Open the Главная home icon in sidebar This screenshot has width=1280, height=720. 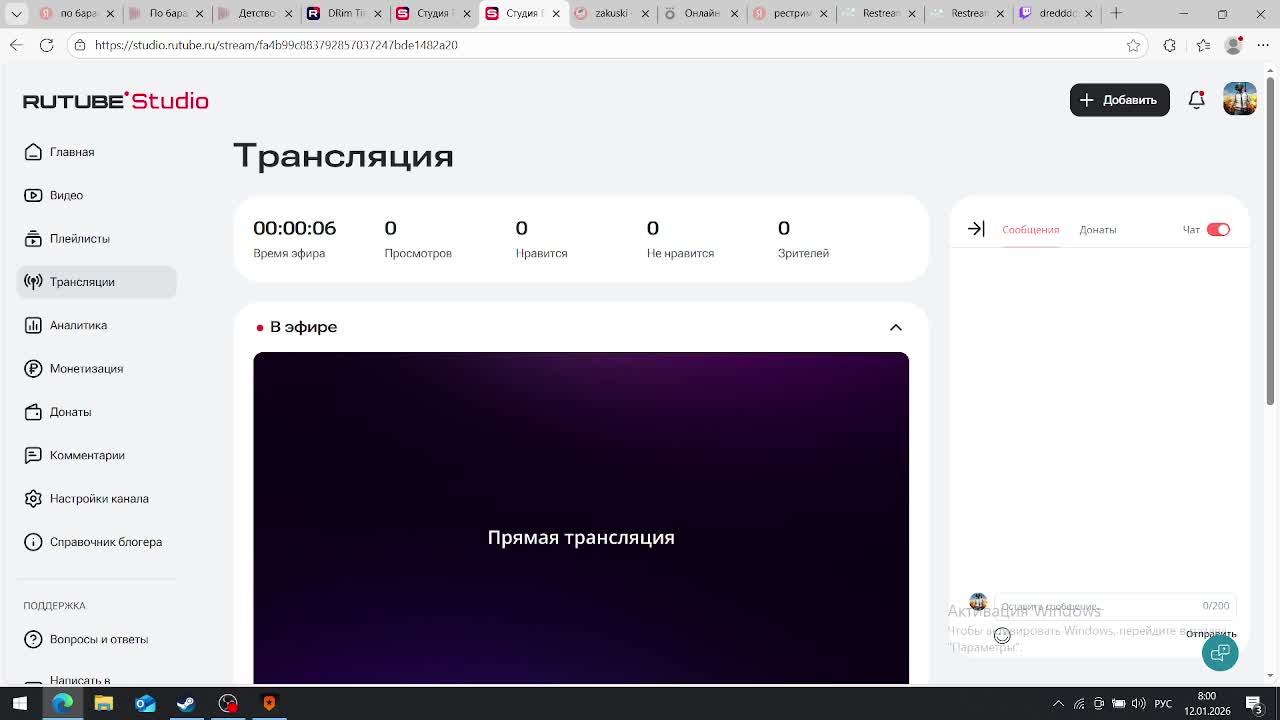tap(33, 152)
